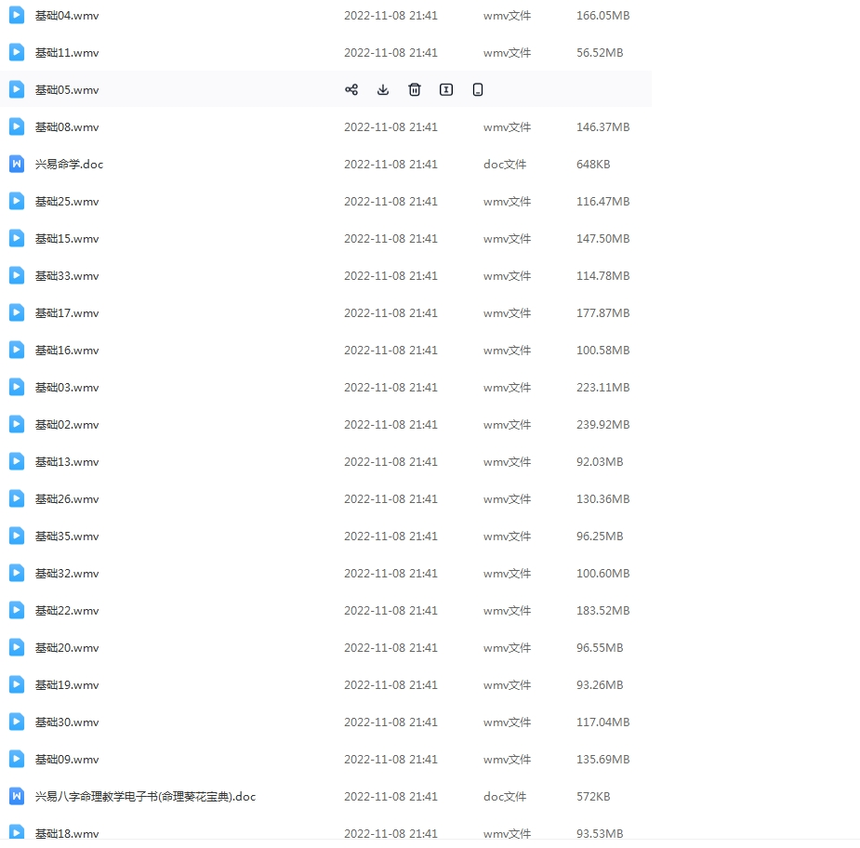
Task: Select the file name 基础30.wmv
Action: (x=67, y=722)
